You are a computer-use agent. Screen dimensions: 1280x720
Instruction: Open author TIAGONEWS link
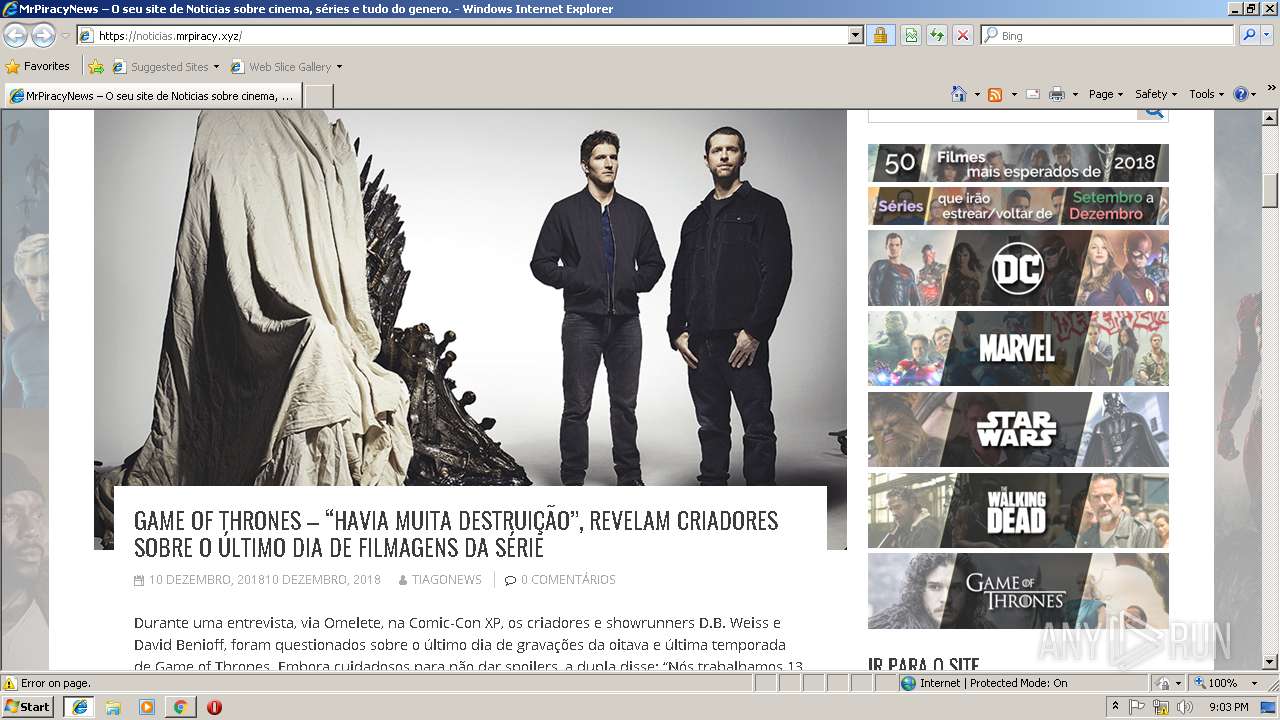pyautogui.click(x=446, y=580)
